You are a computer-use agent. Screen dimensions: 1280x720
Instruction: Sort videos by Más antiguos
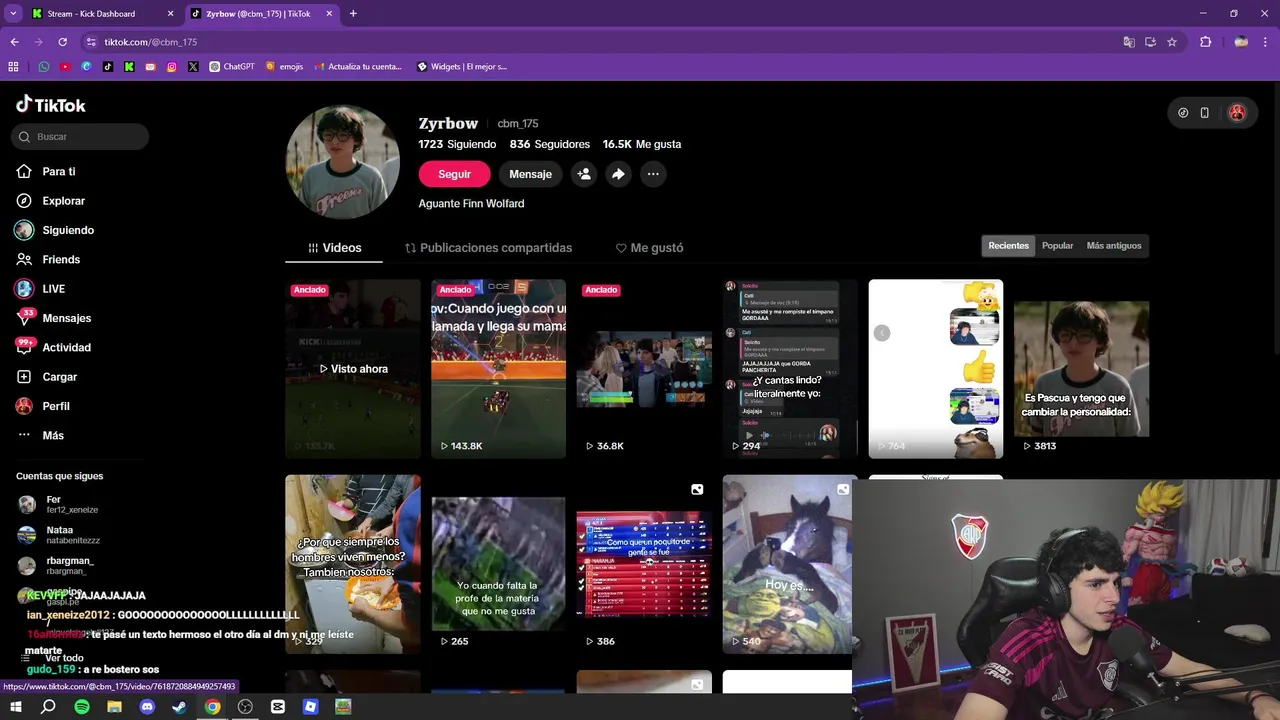[1113, 246]
